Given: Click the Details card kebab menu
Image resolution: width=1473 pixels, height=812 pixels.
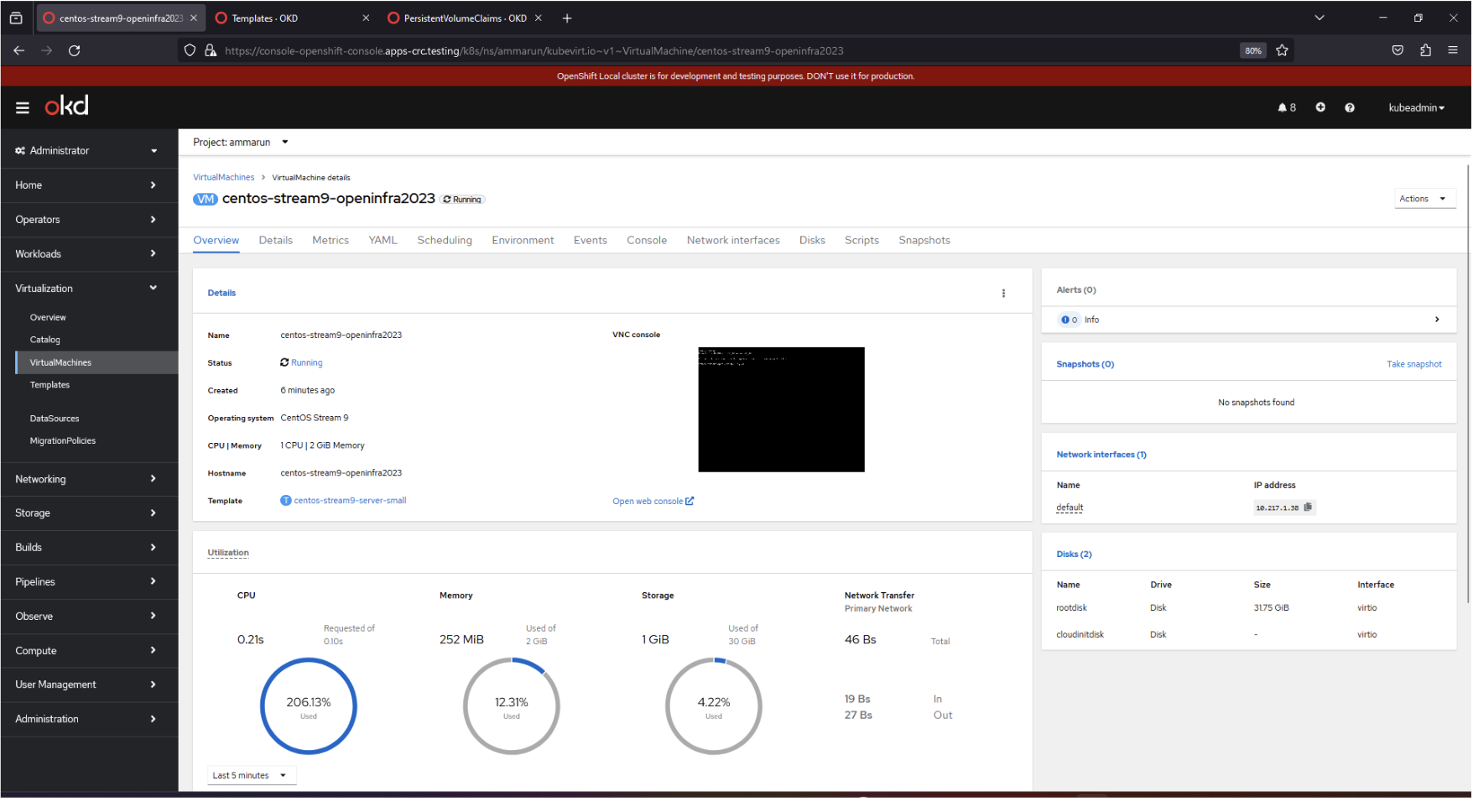Looking at the screenshot, I should (x=1003, y=294).
